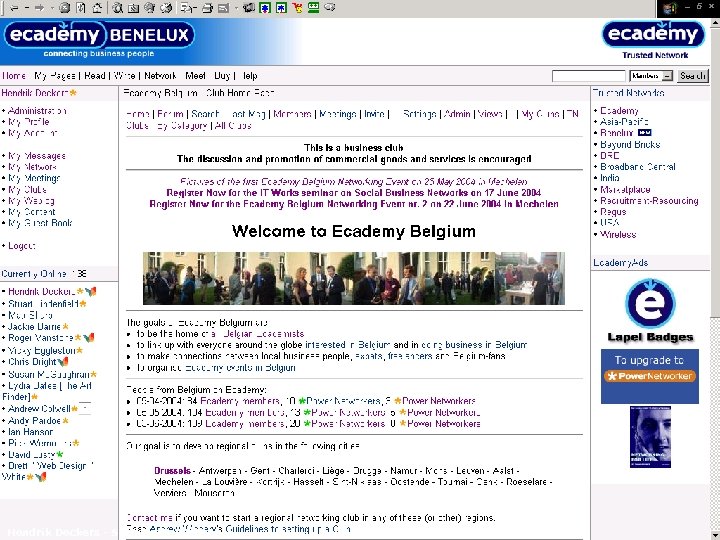
Task: Open the Media toolbar icon
Action: pyautogui.click(x=150, y=7)
